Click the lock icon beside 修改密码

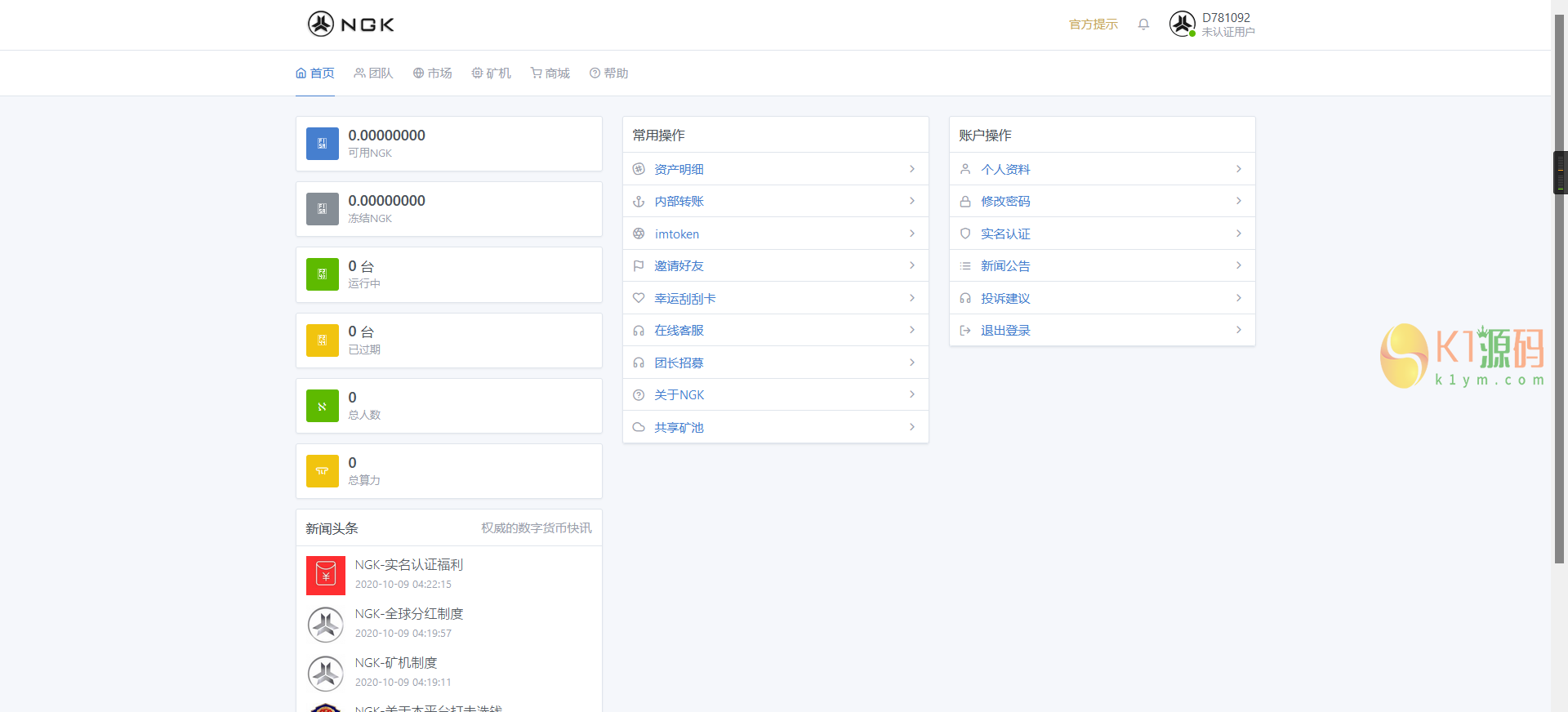(965, 201)
